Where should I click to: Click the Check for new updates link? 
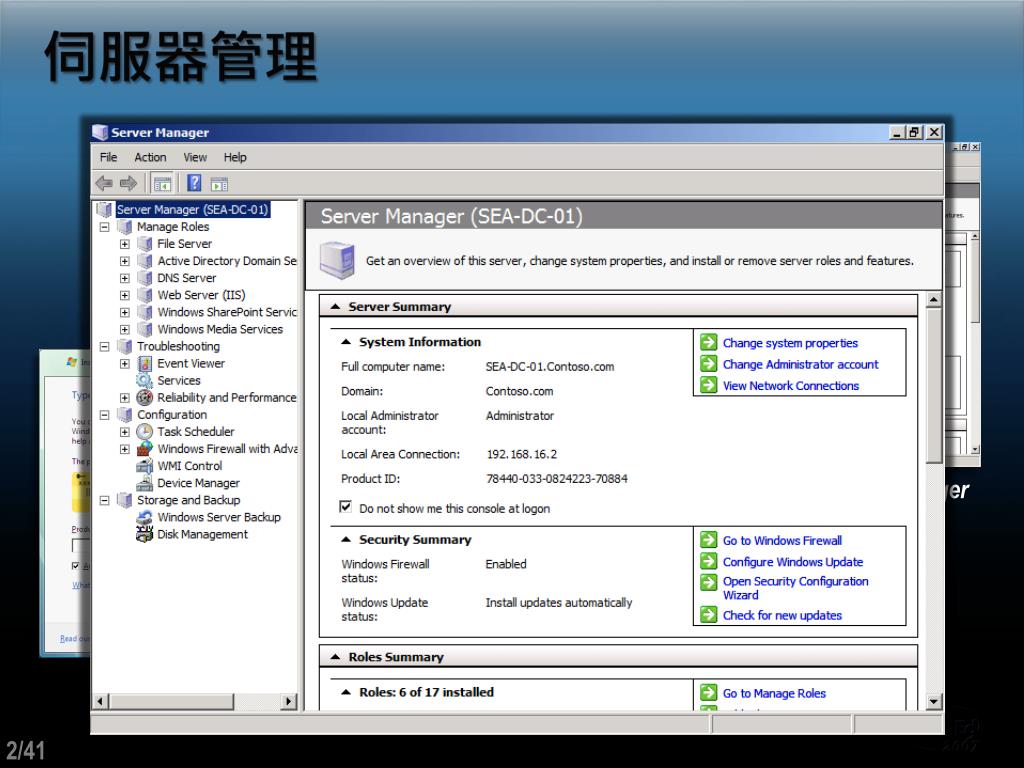[x=782, y=615]
